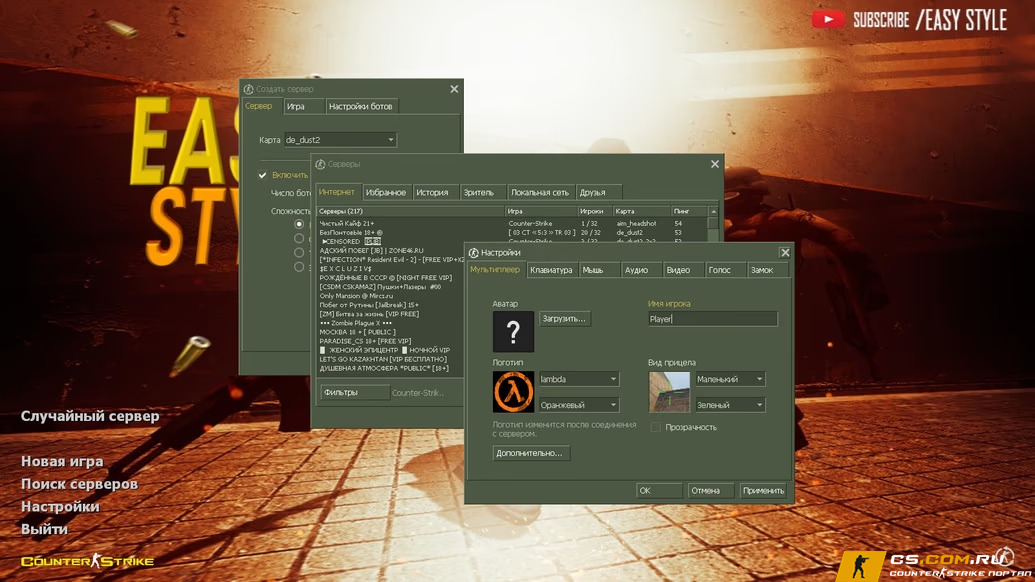Click the Отмена button
1035x582 pixels.
[x=710, y=490]
